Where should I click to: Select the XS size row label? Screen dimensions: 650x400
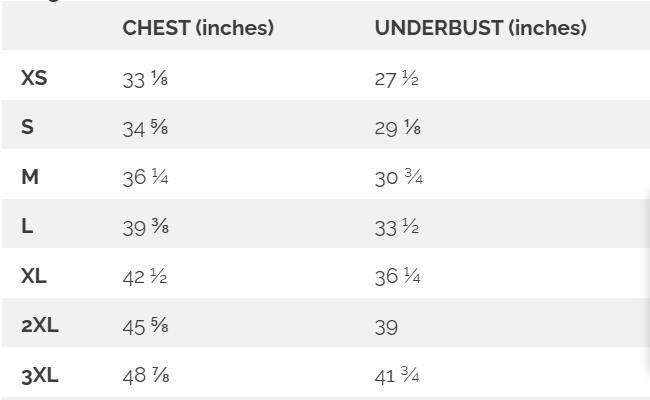pos(34,79)
